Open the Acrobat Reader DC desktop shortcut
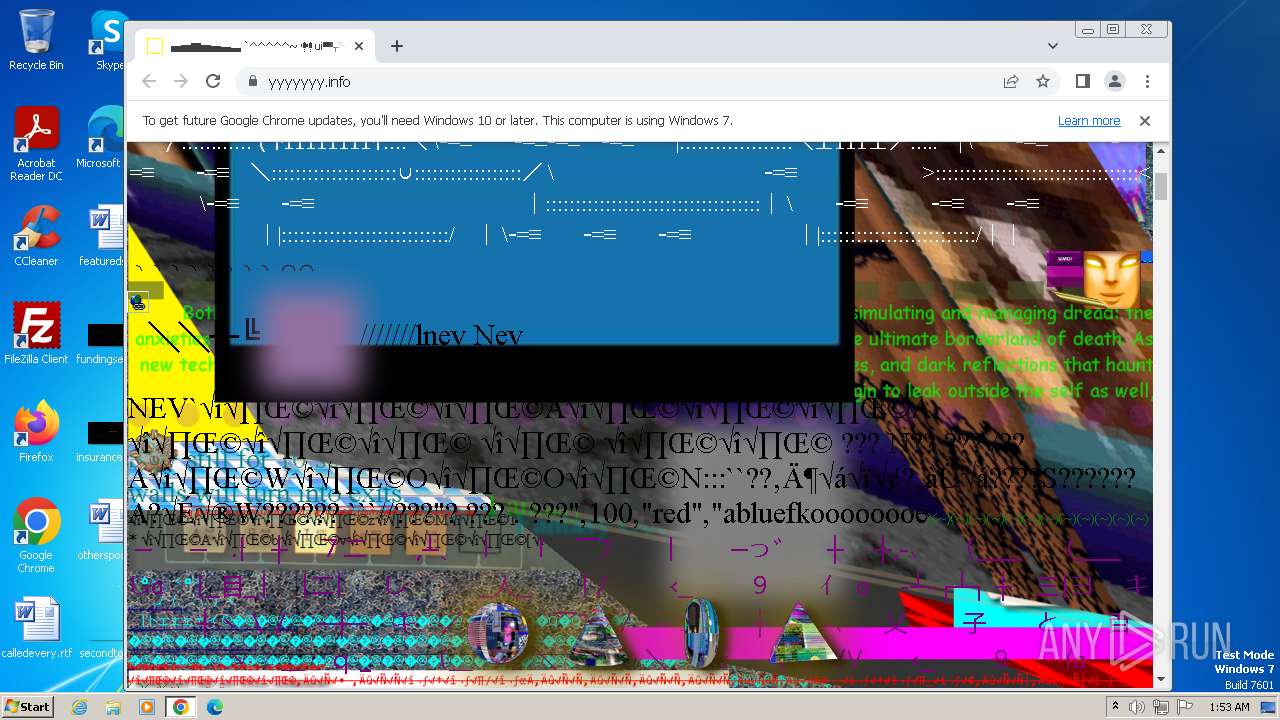Screen dimensions: 1280x720 36,145
